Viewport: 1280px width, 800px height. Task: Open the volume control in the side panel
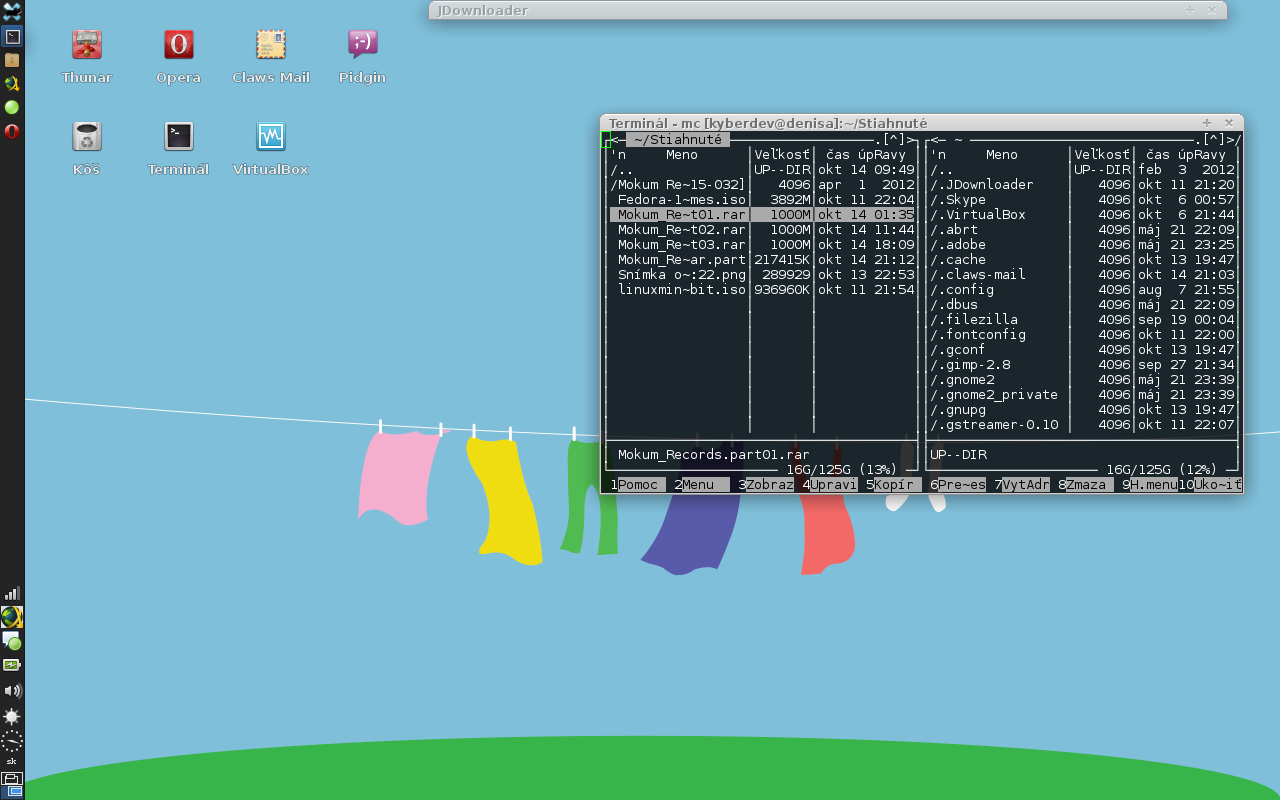coord(12,691)
